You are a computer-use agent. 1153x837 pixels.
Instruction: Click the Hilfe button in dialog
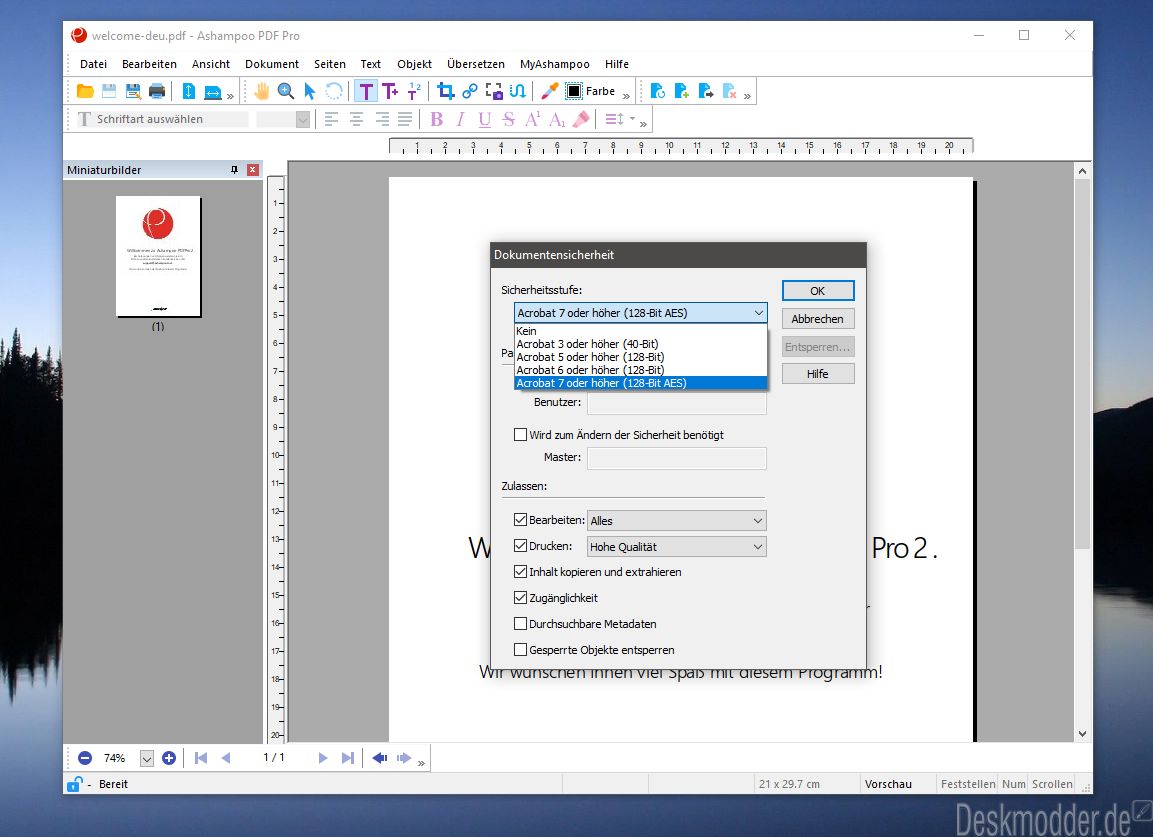tap(818, 374)
